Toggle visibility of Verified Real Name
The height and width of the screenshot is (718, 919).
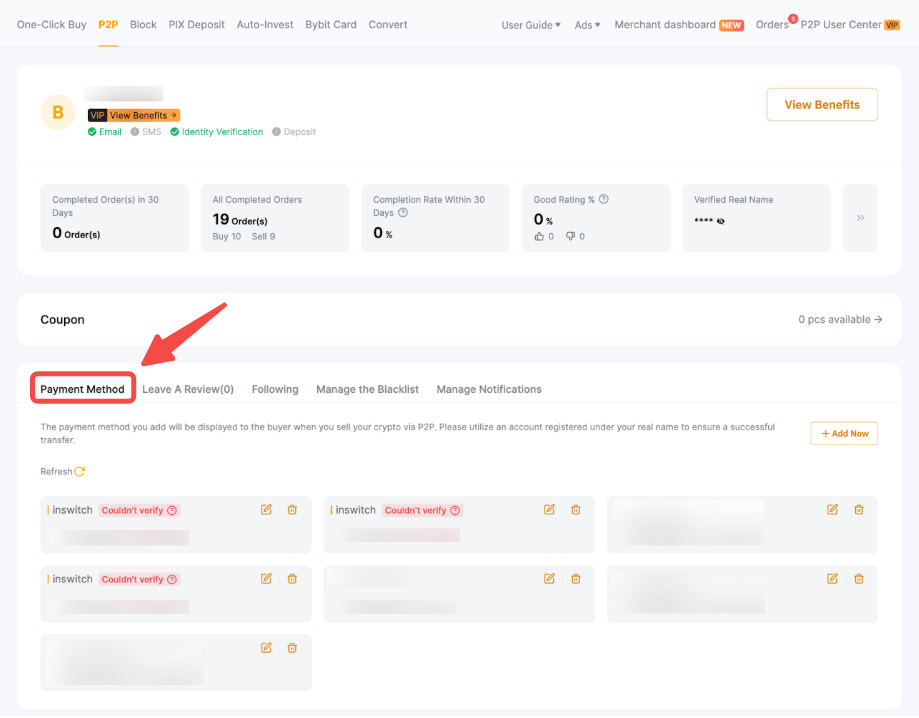[x=721, y=221]
